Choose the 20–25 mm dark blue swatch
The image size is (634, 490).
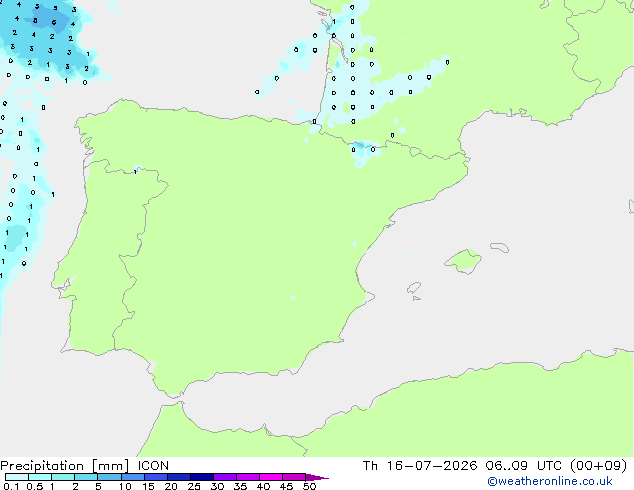coord(178,477)
